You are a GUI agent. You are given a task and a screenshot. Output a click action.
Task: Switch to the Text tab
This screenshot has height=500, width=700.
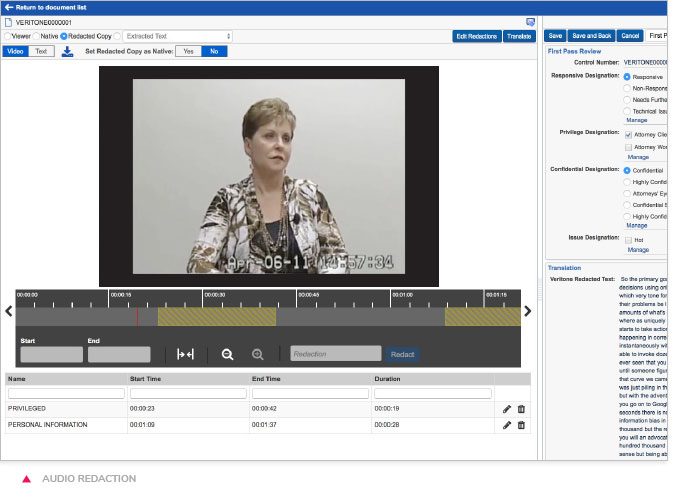click(x=41, y=51)
